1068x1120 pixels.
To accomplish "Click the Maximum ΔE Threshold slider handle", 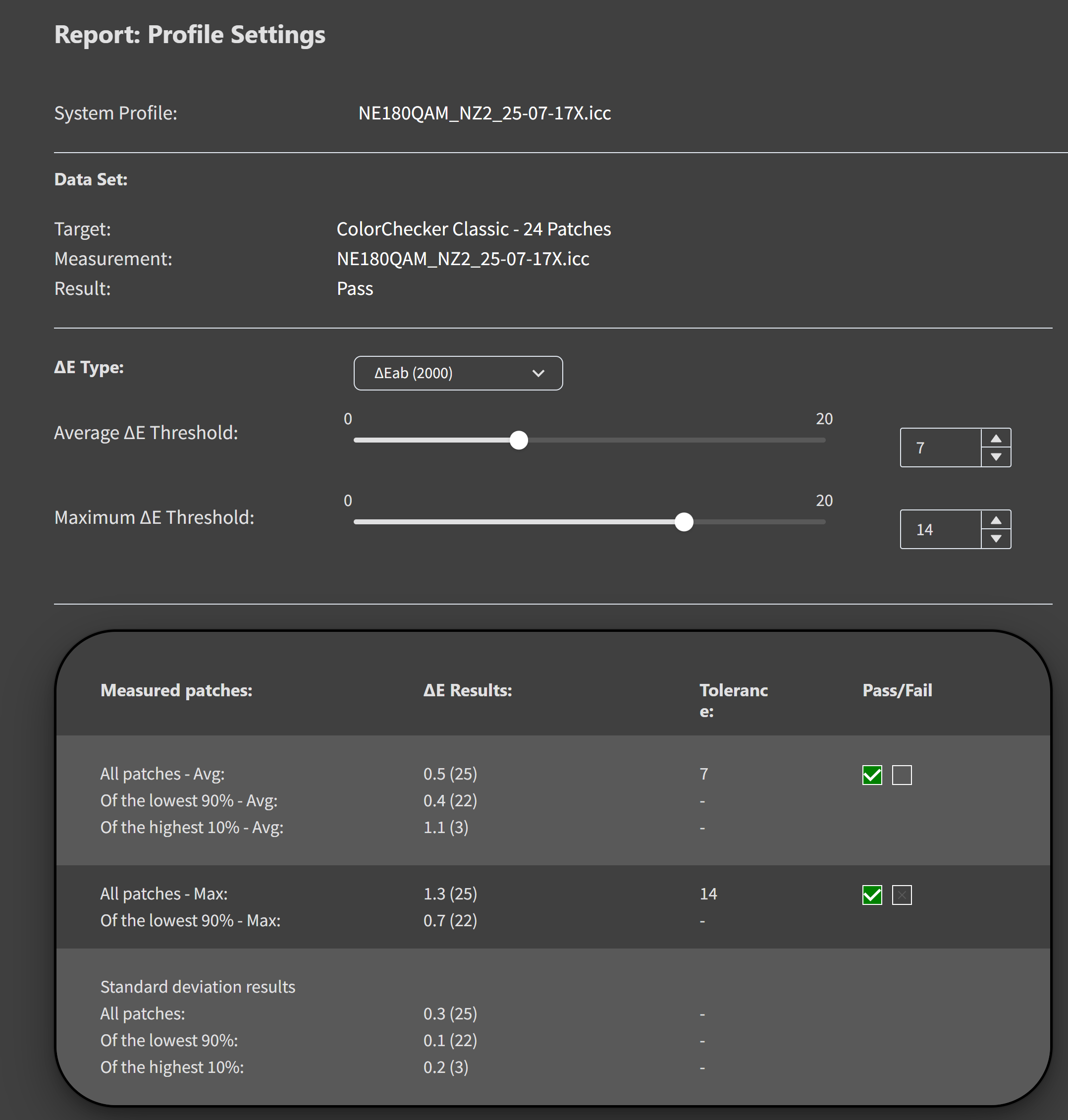I will tap(684, 521).
